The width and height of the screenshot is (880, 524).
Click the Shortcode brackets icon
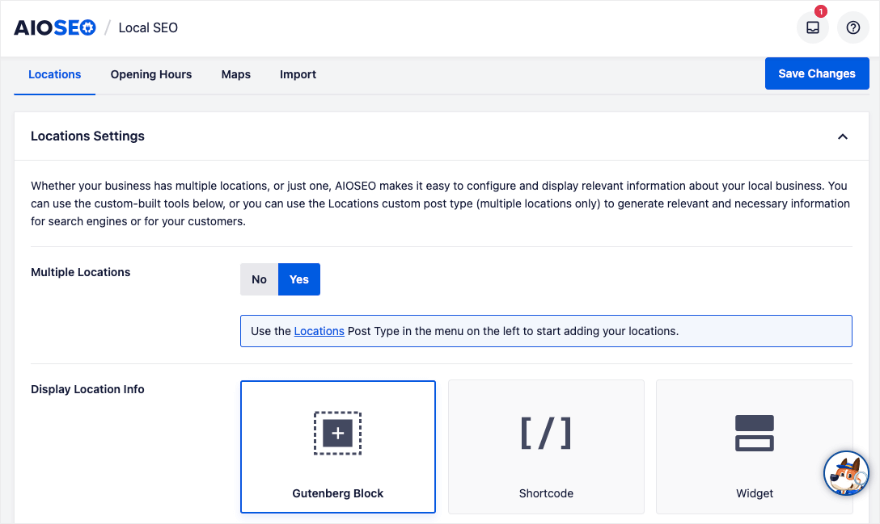coord(546,433)
